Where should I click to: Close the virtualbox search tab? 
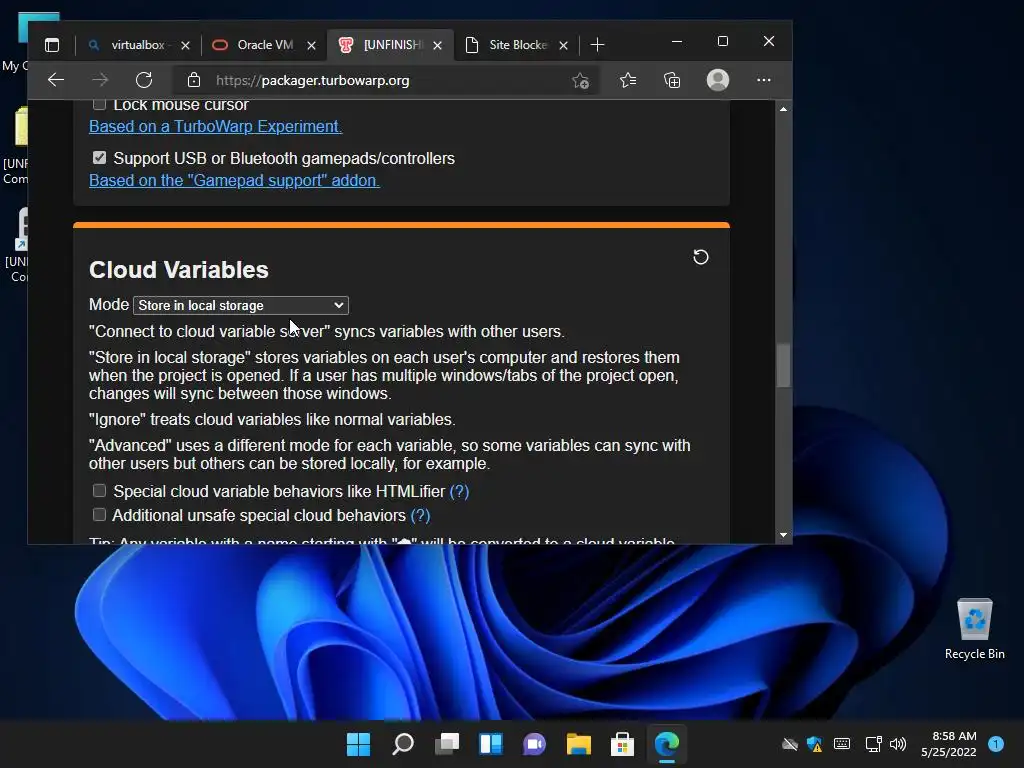[185, 45]
